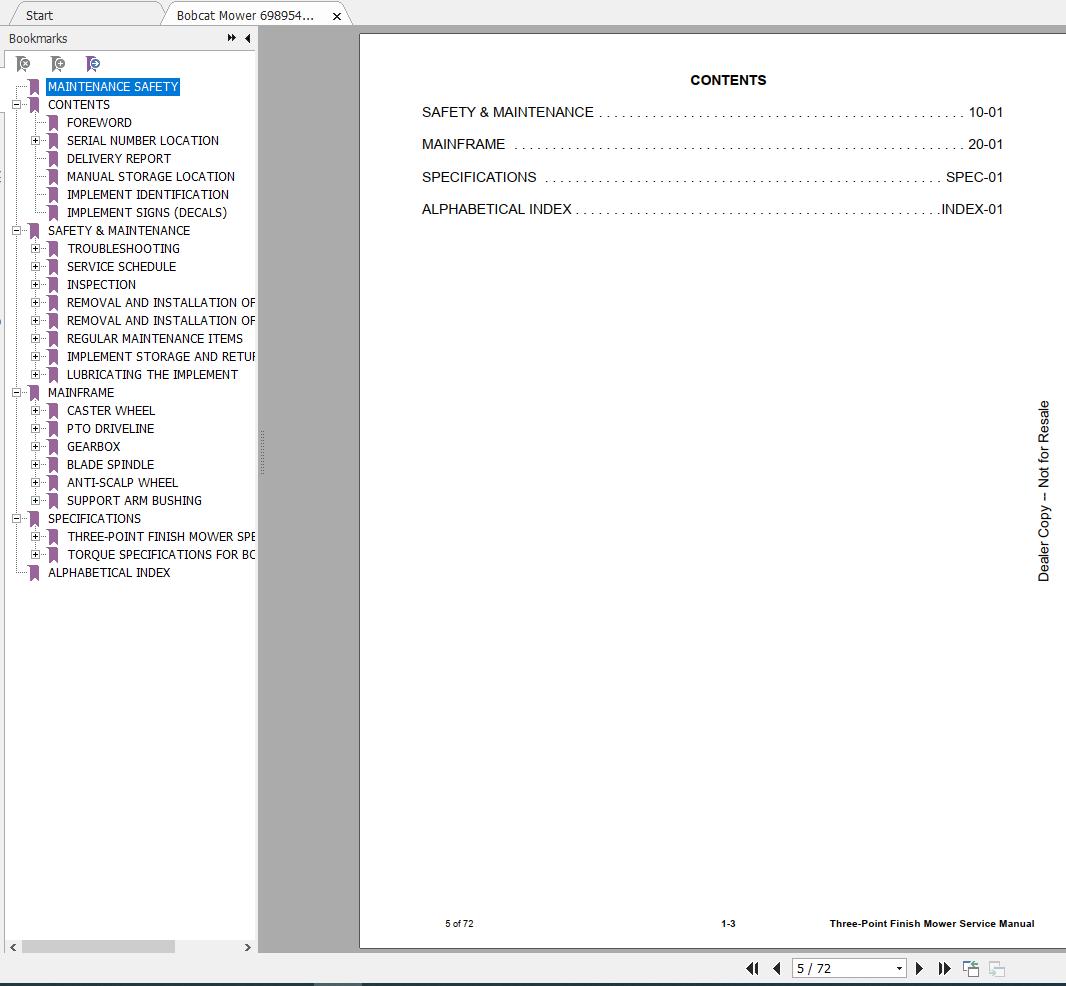Click MAINFRAME 20-01 entry on the contents page
The image size is (1066, 986).
click(712, 144)
